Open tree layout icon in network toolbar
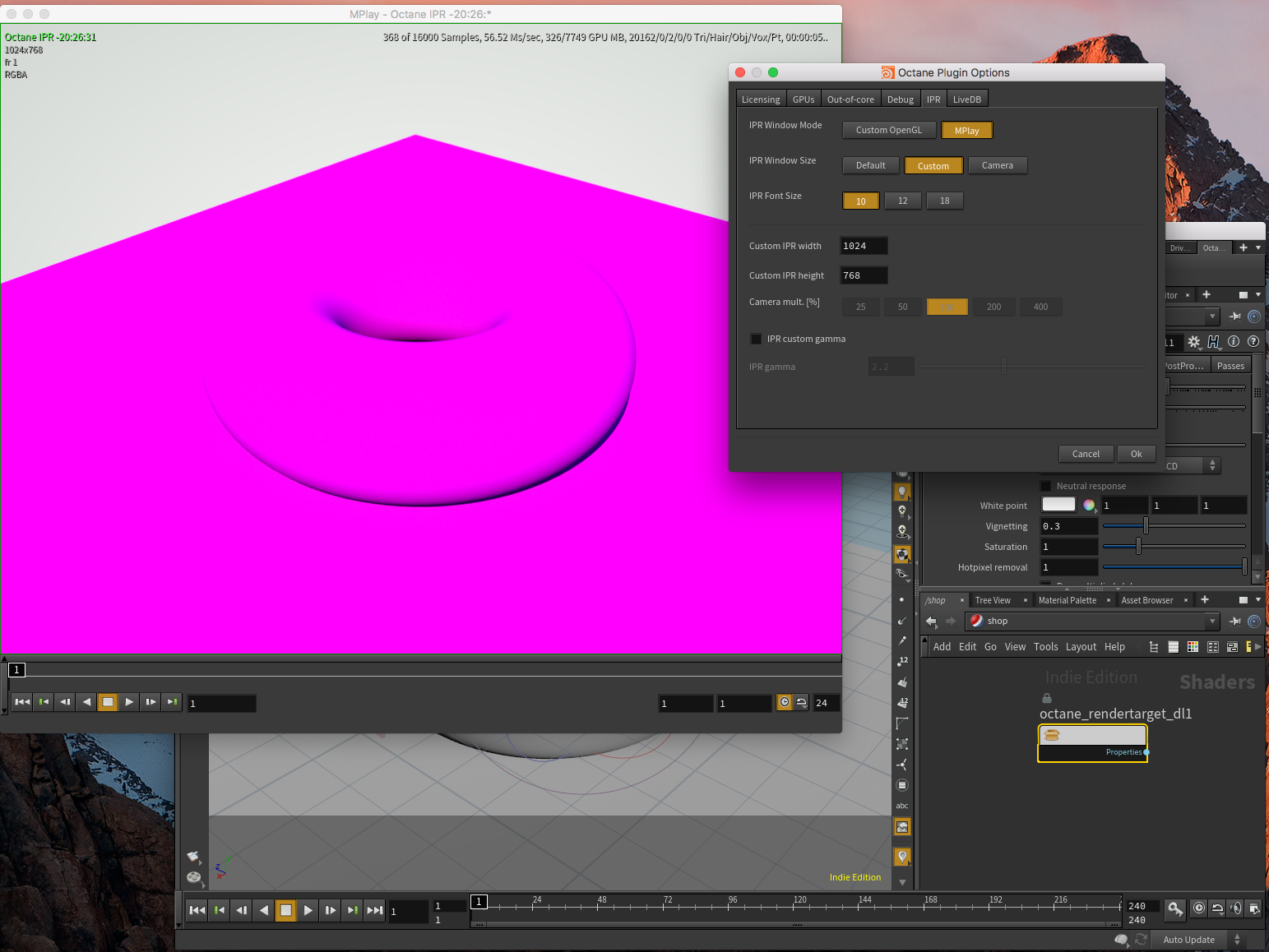 [x=1154, y=647]
